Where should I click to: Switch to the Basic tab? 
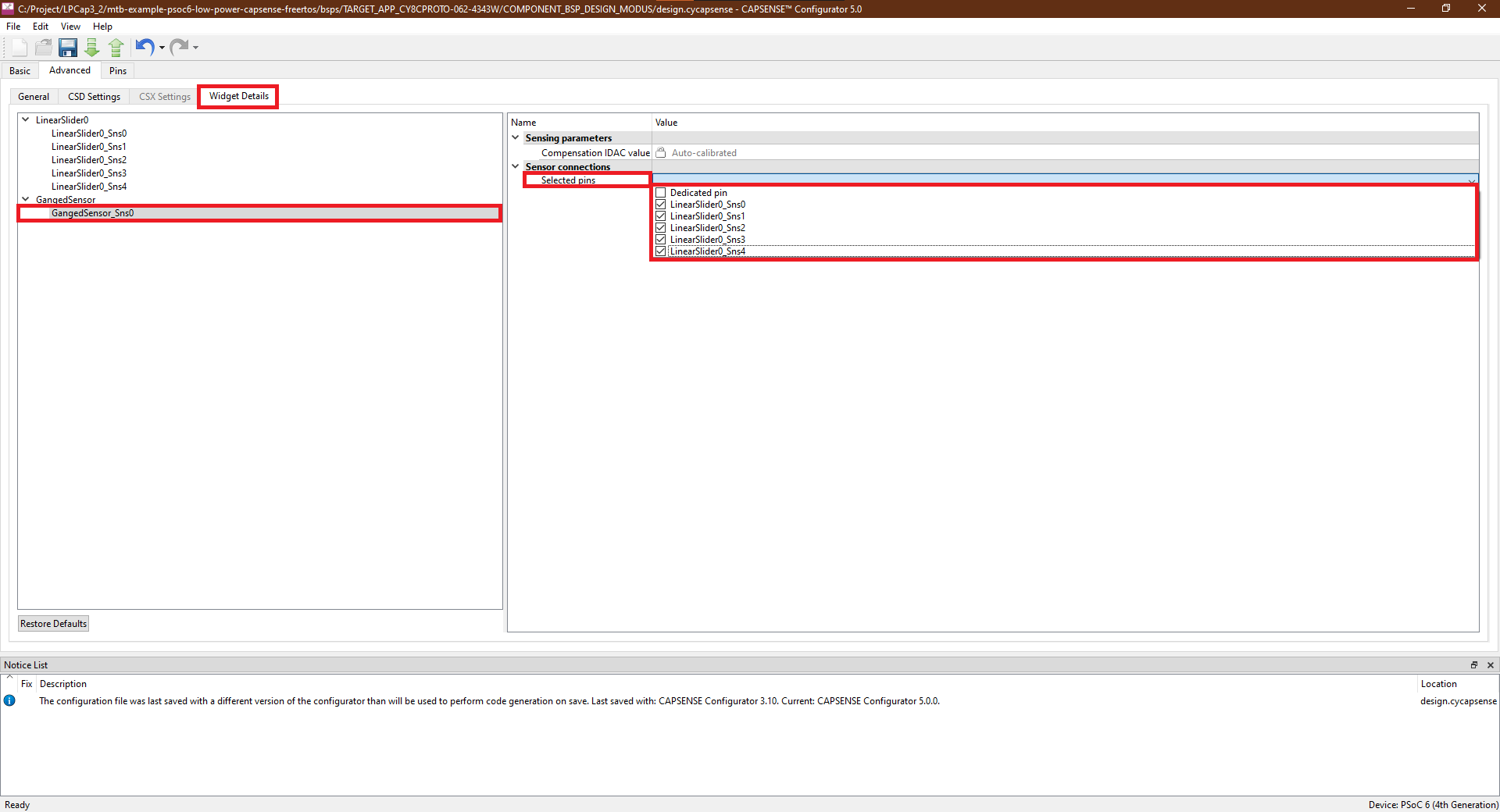(x=20, y=71)
